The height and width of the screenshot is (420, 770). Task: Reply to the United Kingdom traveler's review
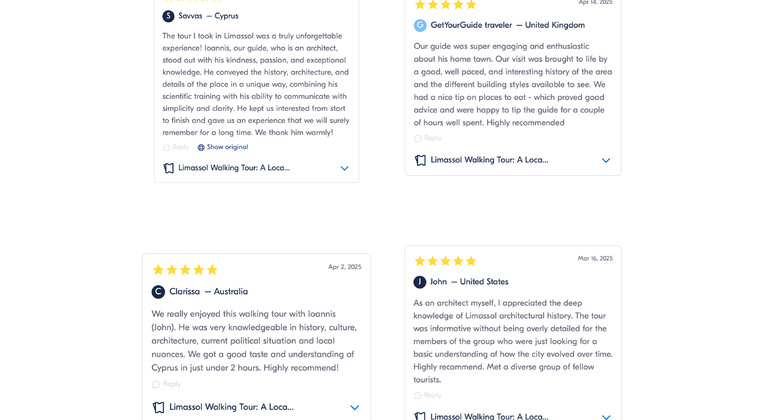pyautogui.click(x=428, y=138)
